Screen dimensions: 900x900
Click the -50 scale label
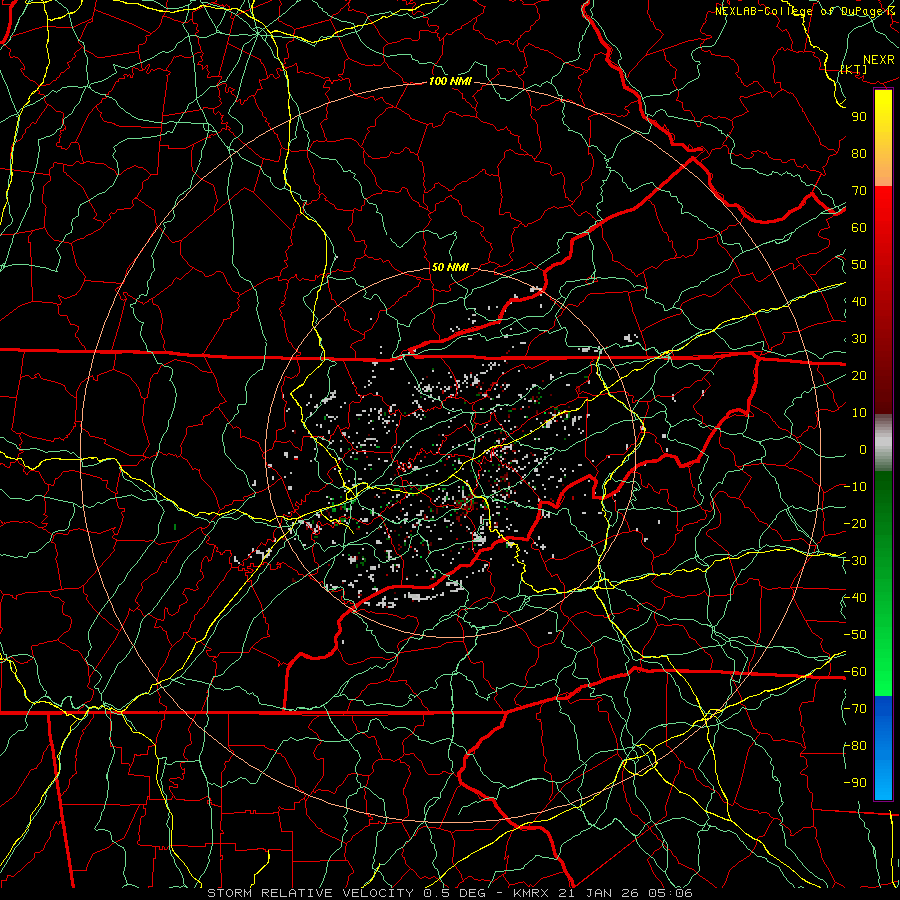pyautogui.click(x=855, y=635)
